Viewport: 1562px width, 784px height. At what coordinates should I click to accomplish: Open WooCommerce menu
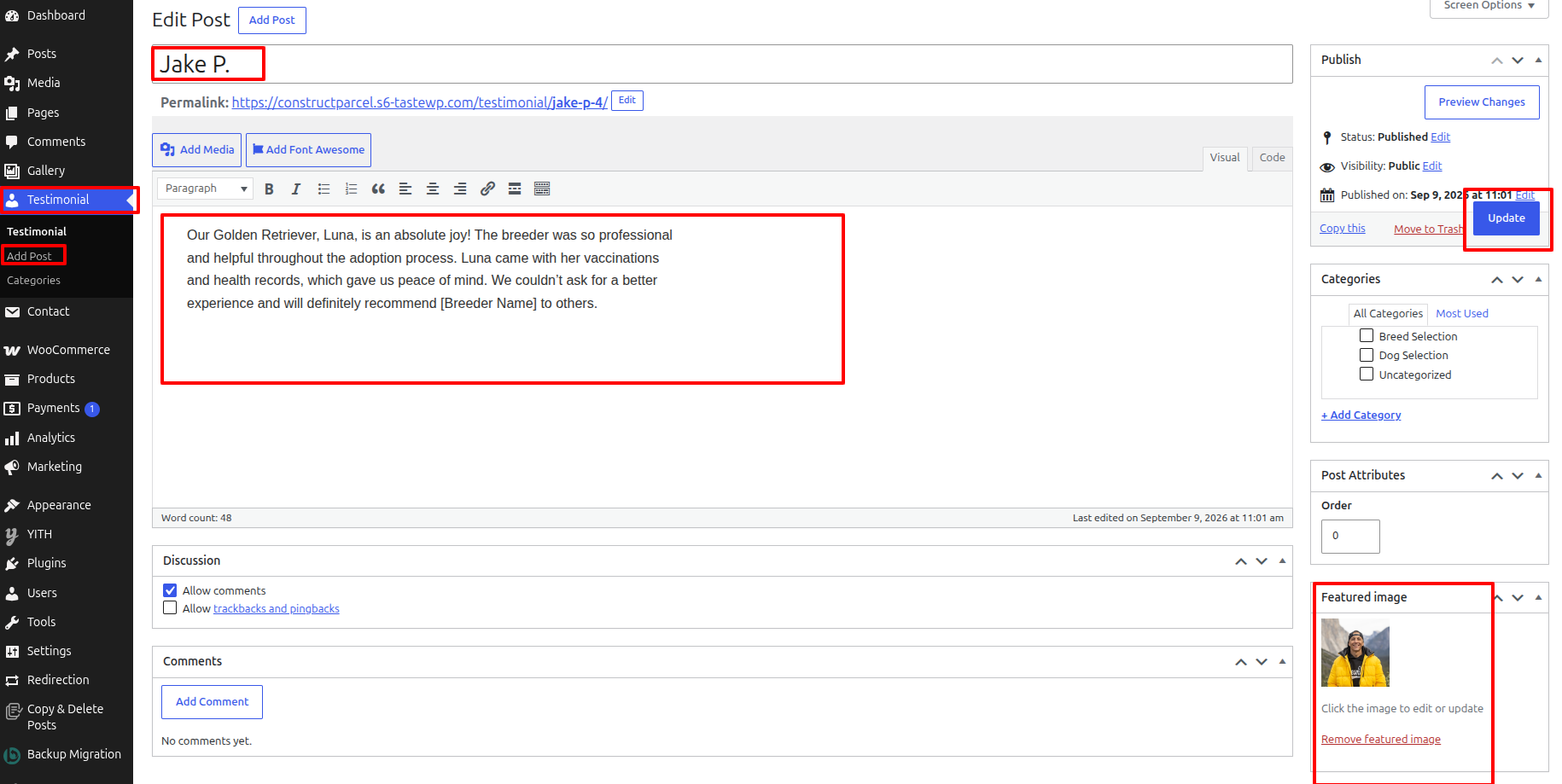67,350
